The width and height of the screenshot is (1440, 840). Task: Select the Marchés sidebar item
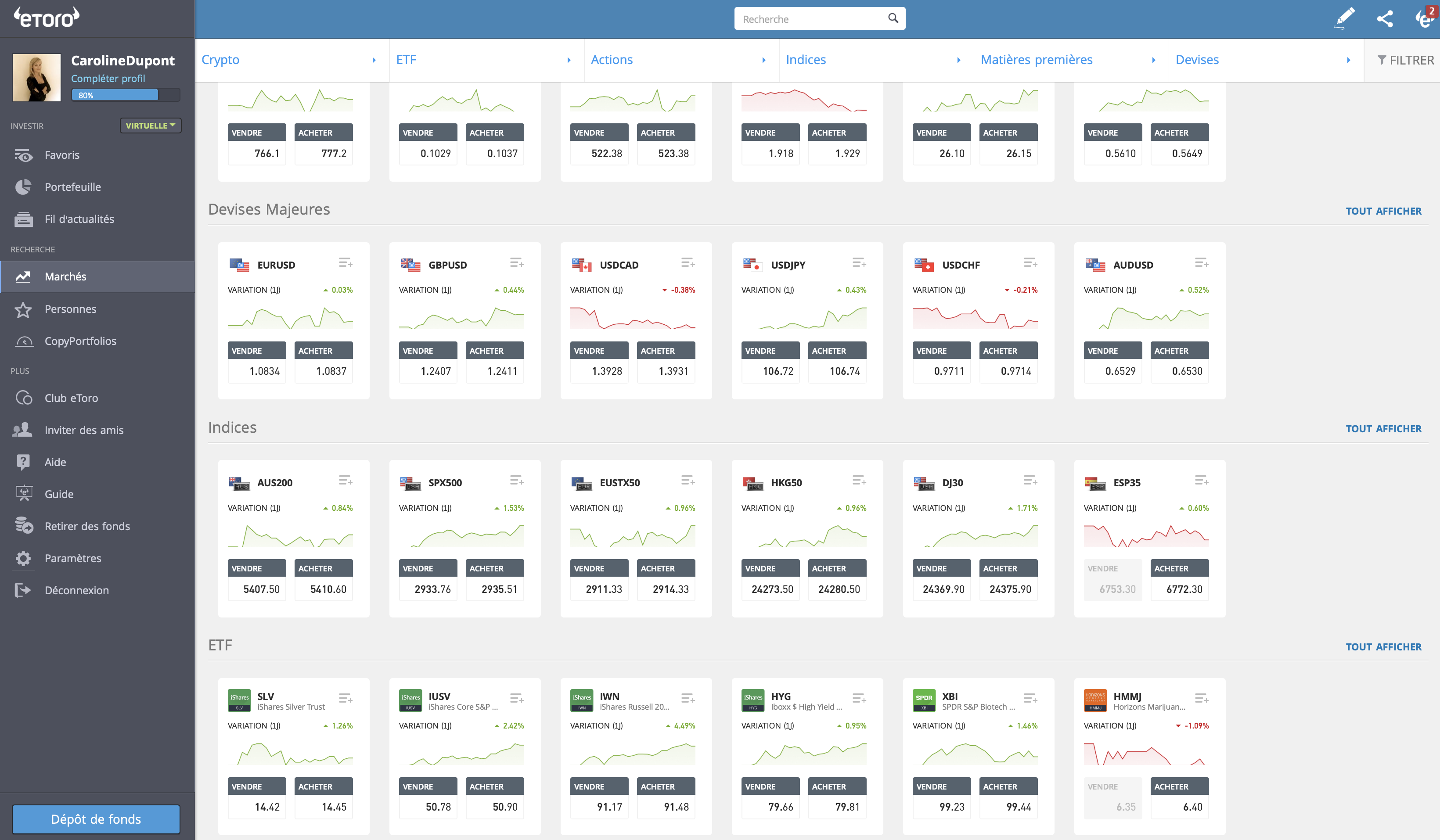[97, 276]
